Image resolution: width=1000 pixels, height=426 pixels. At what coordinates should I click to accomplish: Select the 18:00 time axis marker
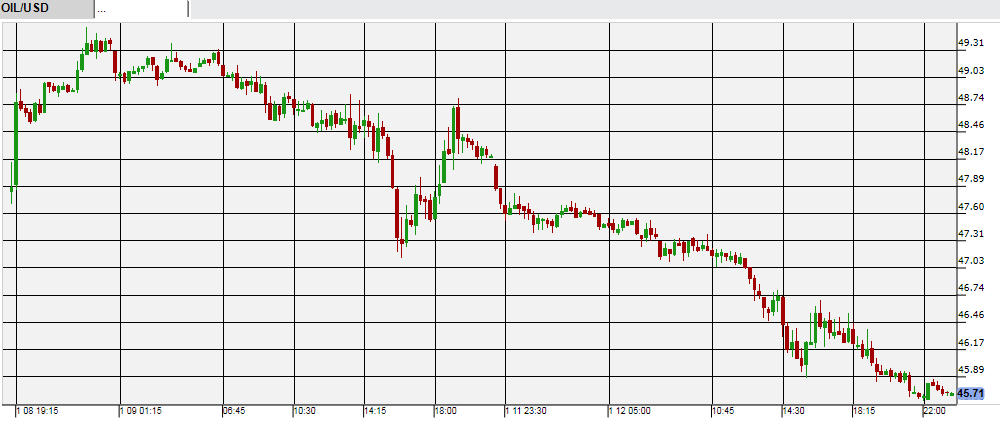pyautogui.click(x=445, y=411)
